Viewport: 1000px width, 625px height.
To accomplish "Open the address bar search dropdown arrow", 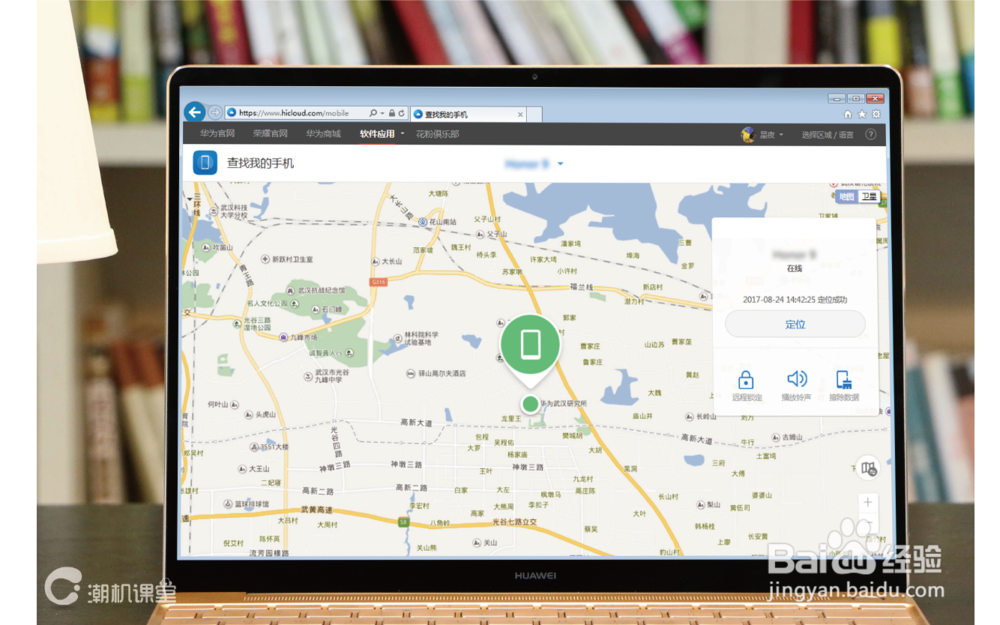I will coord(382,114).
